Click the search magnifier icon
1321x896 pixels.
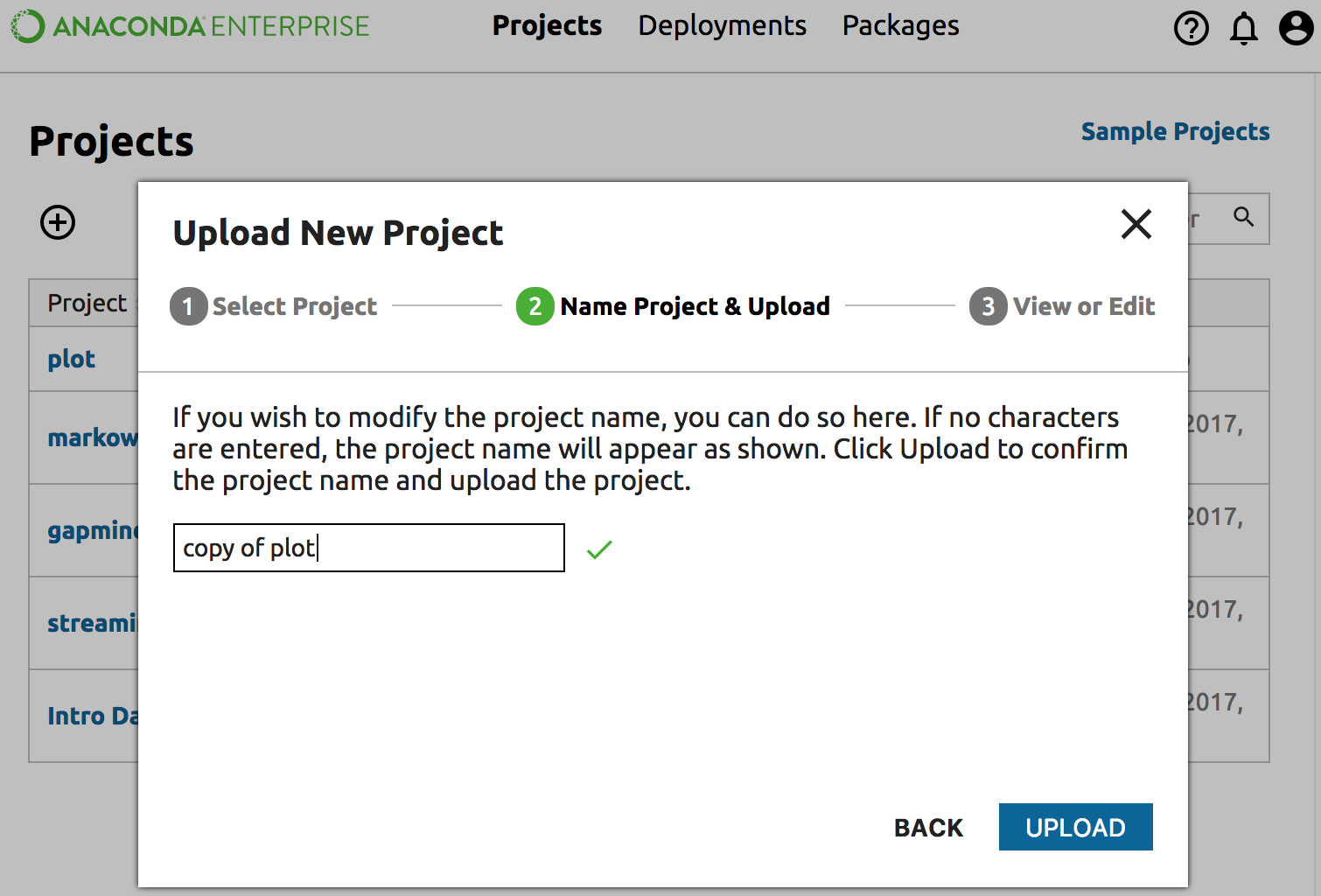click(x=1243, y=217)
